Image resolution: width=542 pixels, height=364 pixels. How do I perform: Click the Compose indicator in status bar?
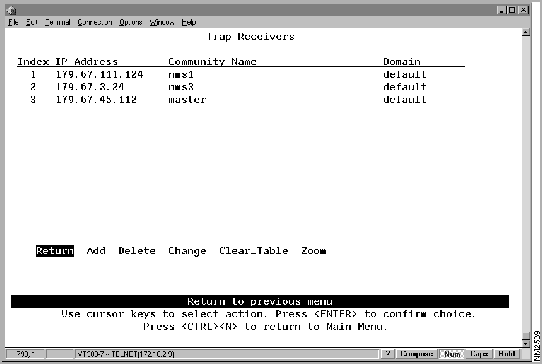pyautogui.click(x=417, y=354)
